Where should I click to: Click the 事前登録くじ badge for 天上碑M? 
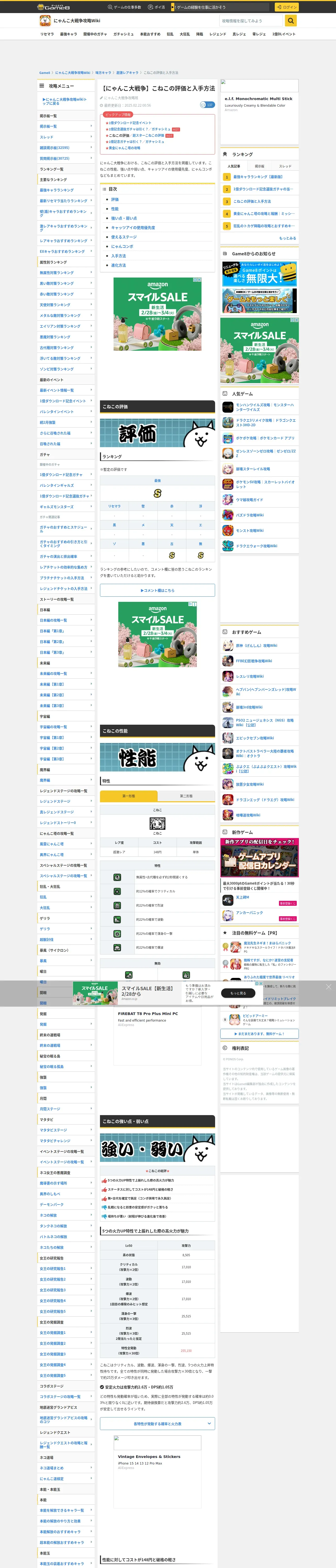point(288,903)
